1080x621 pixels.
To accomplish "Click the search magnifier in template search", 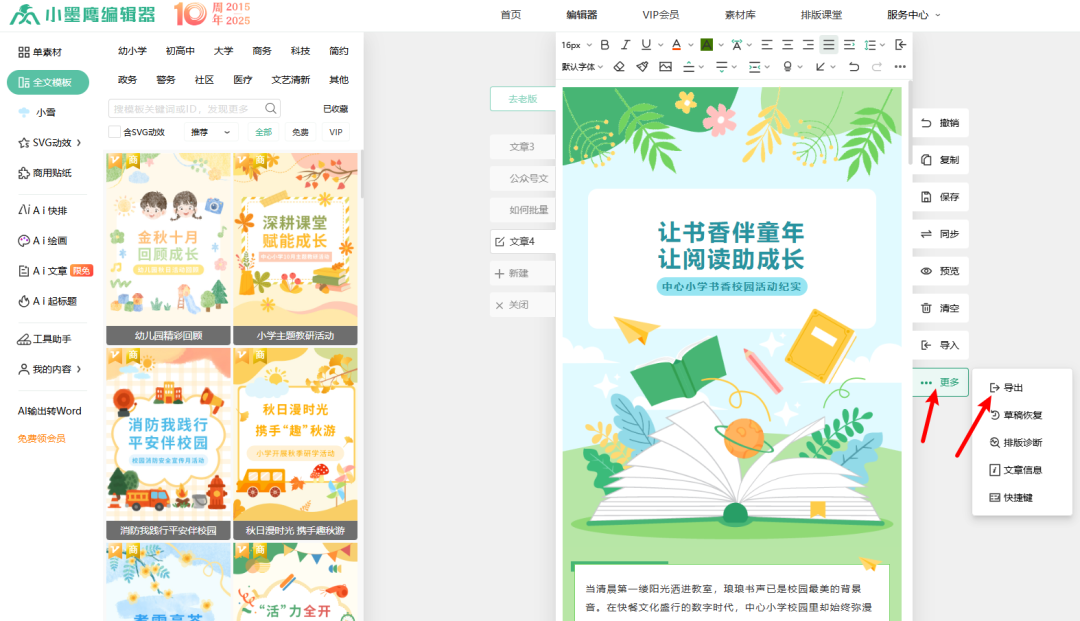I will point(271,108).
